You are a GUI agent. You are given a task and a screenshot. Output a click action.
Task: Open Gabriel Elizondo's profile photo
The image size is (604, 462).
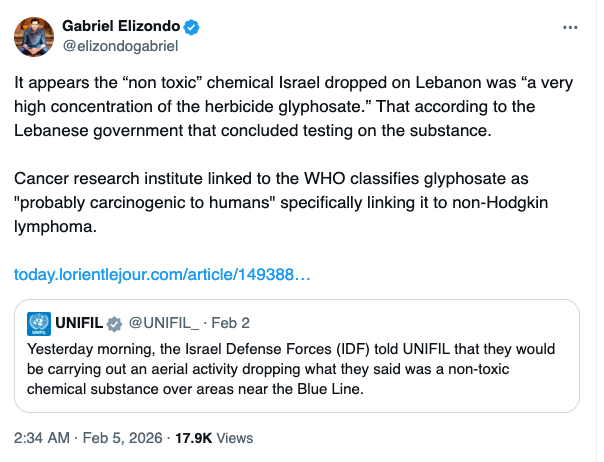(33, 36)
